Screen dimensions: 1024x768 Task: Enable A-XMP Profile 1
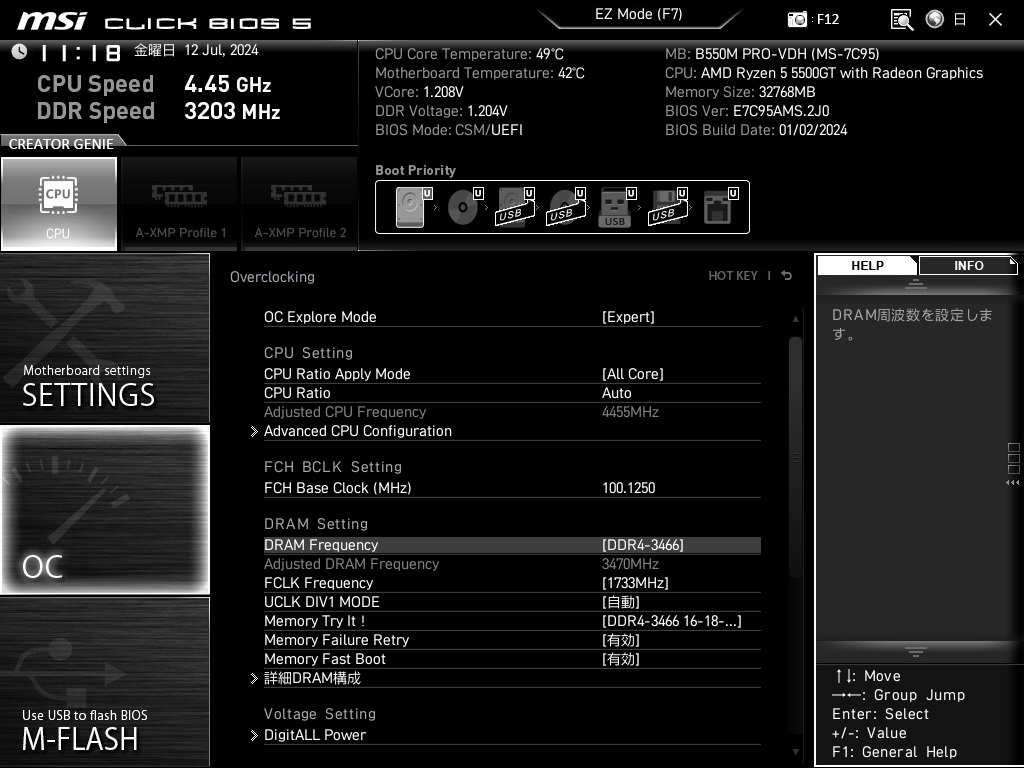point(180,204)
